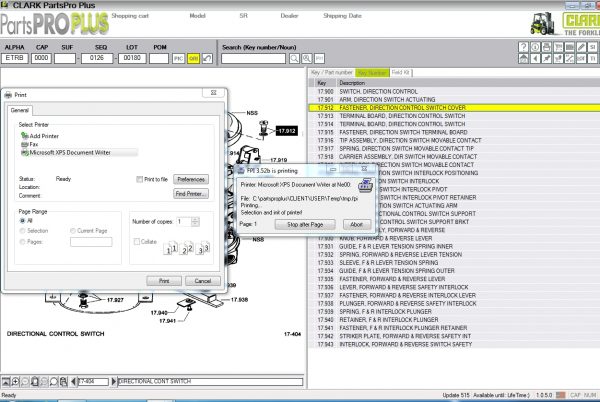
Task: Switch to Key / Part number tab
Action: [x=332, y=72]
